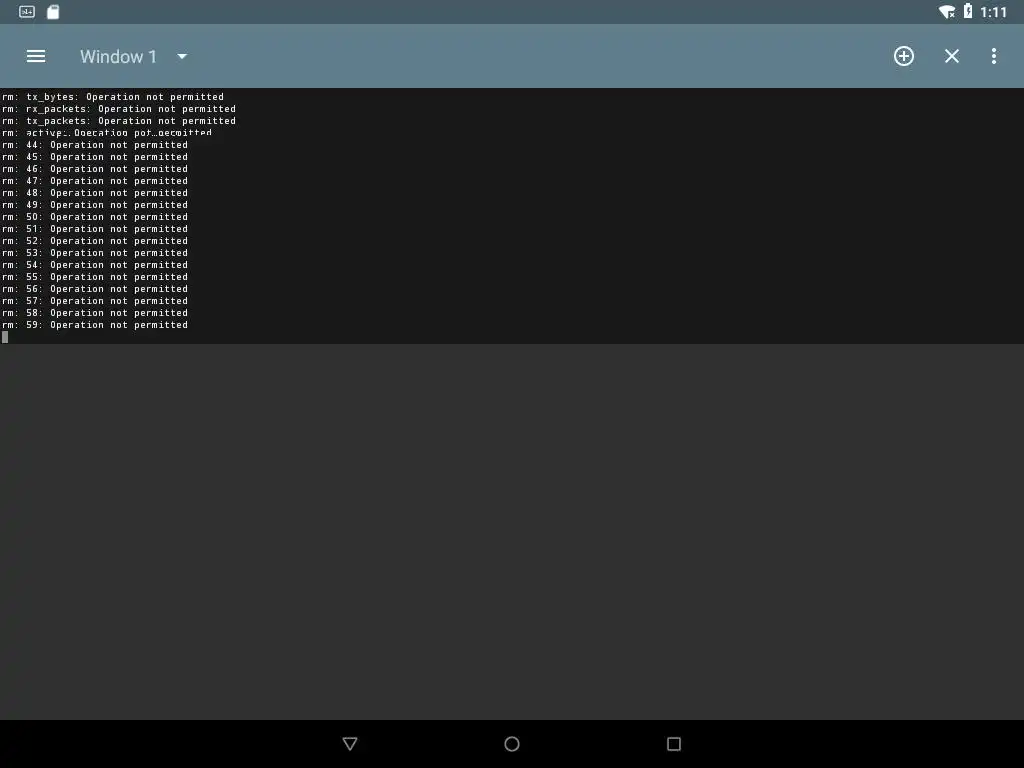Click the 'rm: 50' error line
Screen dimensions: 1024x768
point(95,217)
